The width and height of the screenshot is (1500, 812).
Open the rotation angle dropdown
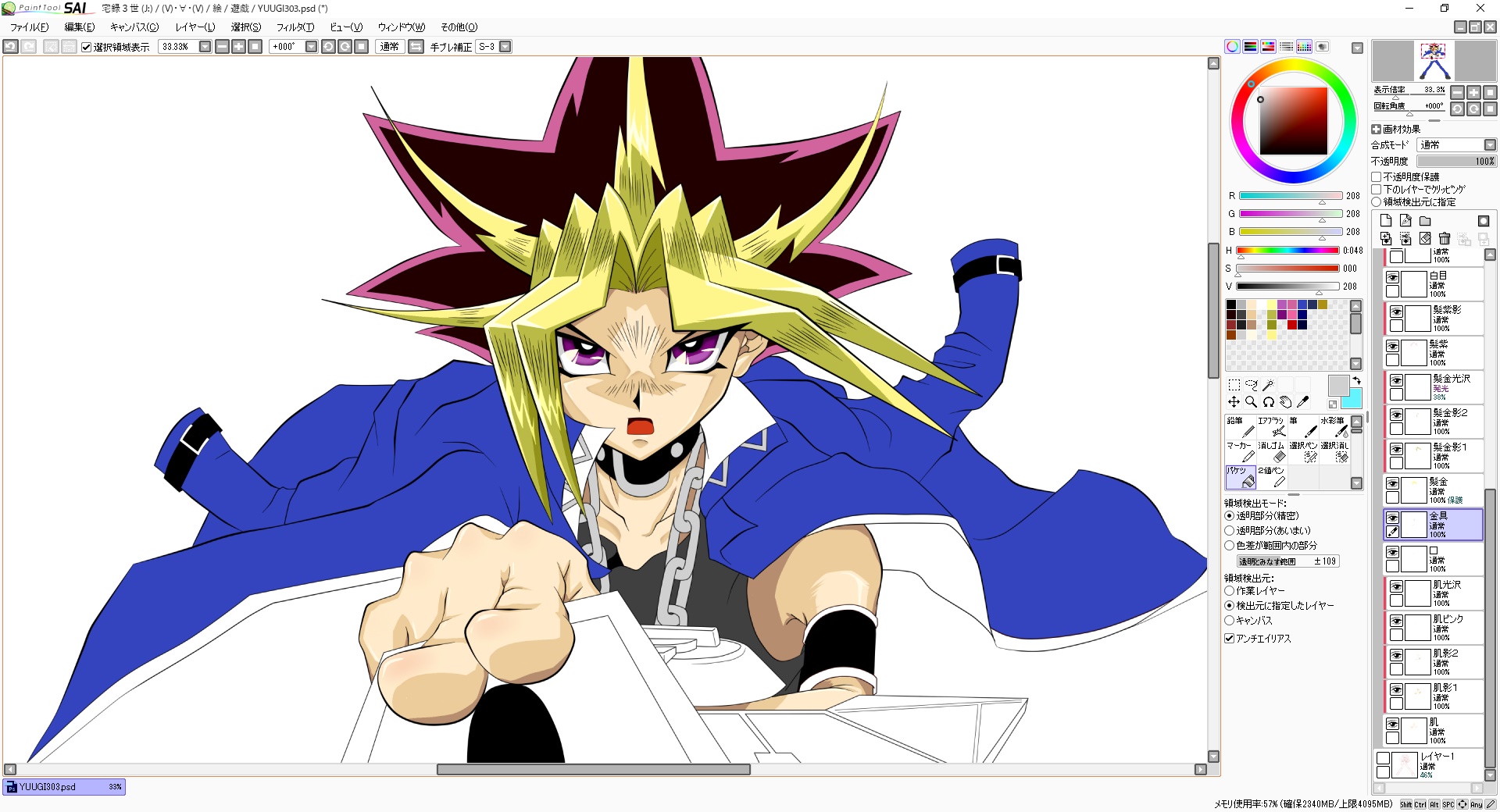(x=311, y=47)
